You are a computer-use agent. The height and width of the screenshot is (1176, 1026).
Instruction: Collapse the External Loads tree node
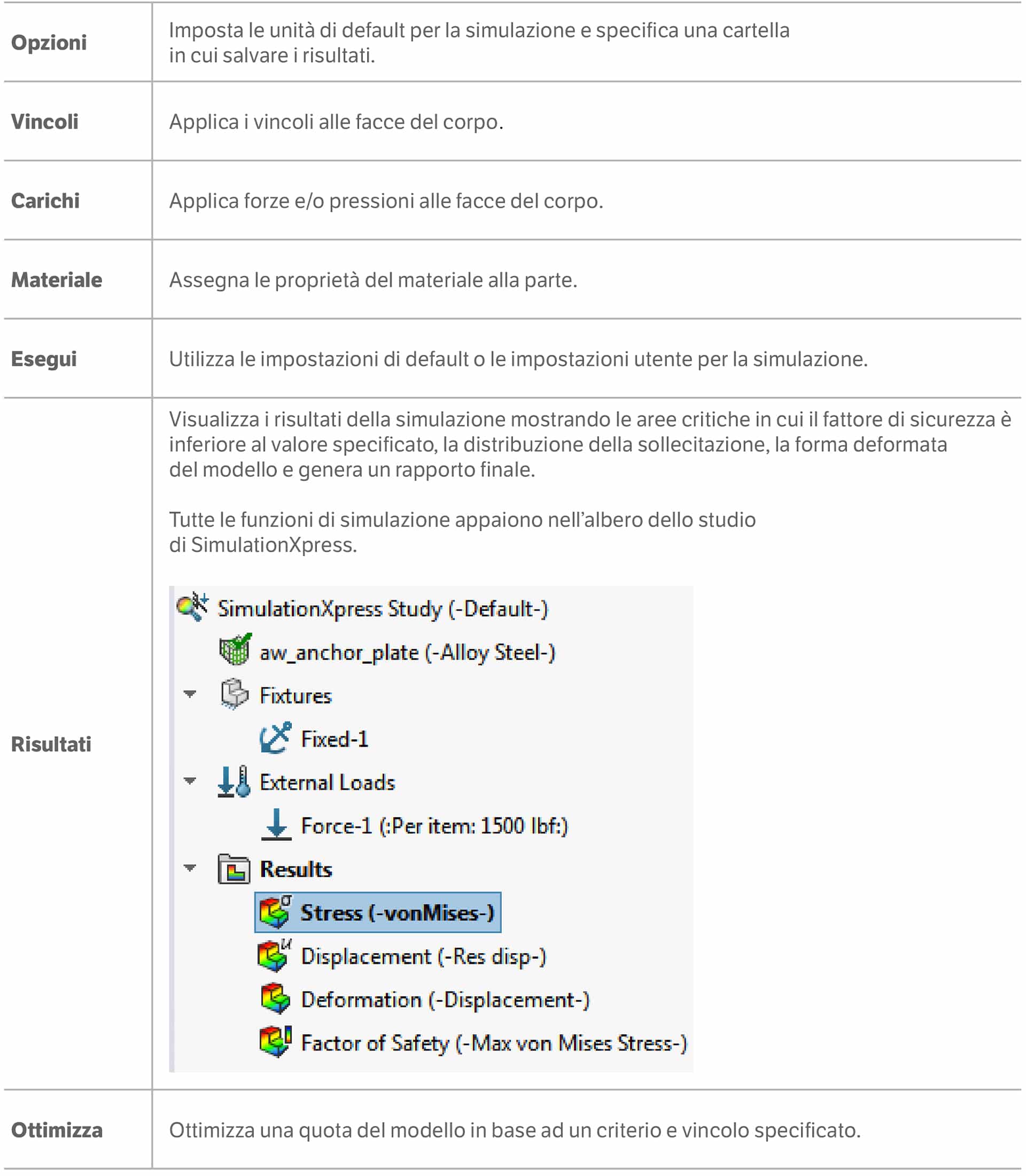(190, 781)
